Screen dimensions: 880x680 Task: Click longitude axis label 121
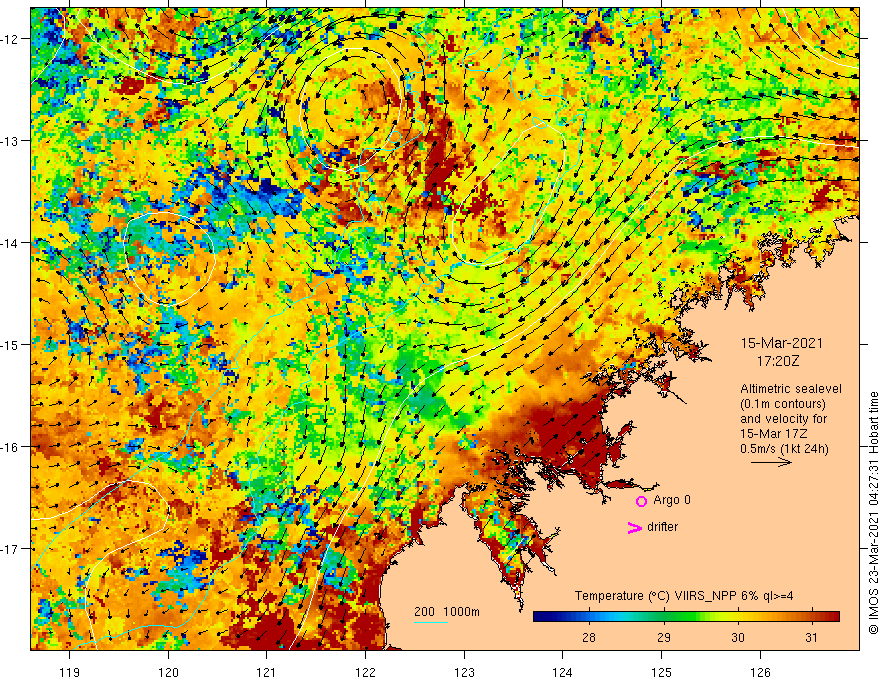tap(267, 672)
